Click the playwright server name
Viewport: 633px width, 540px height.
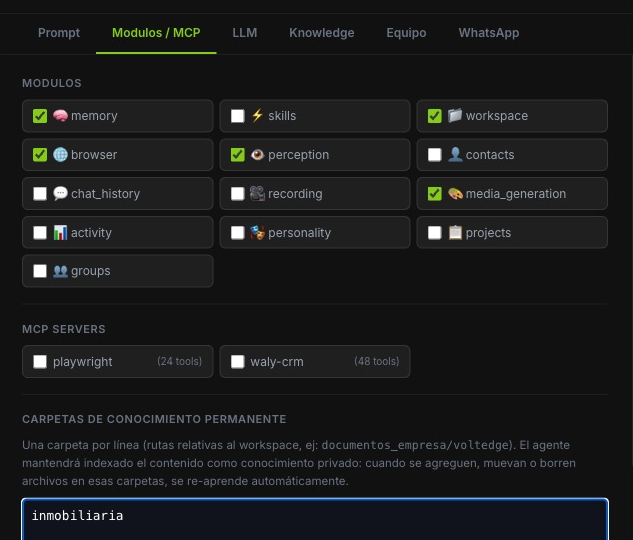[83, 362]
